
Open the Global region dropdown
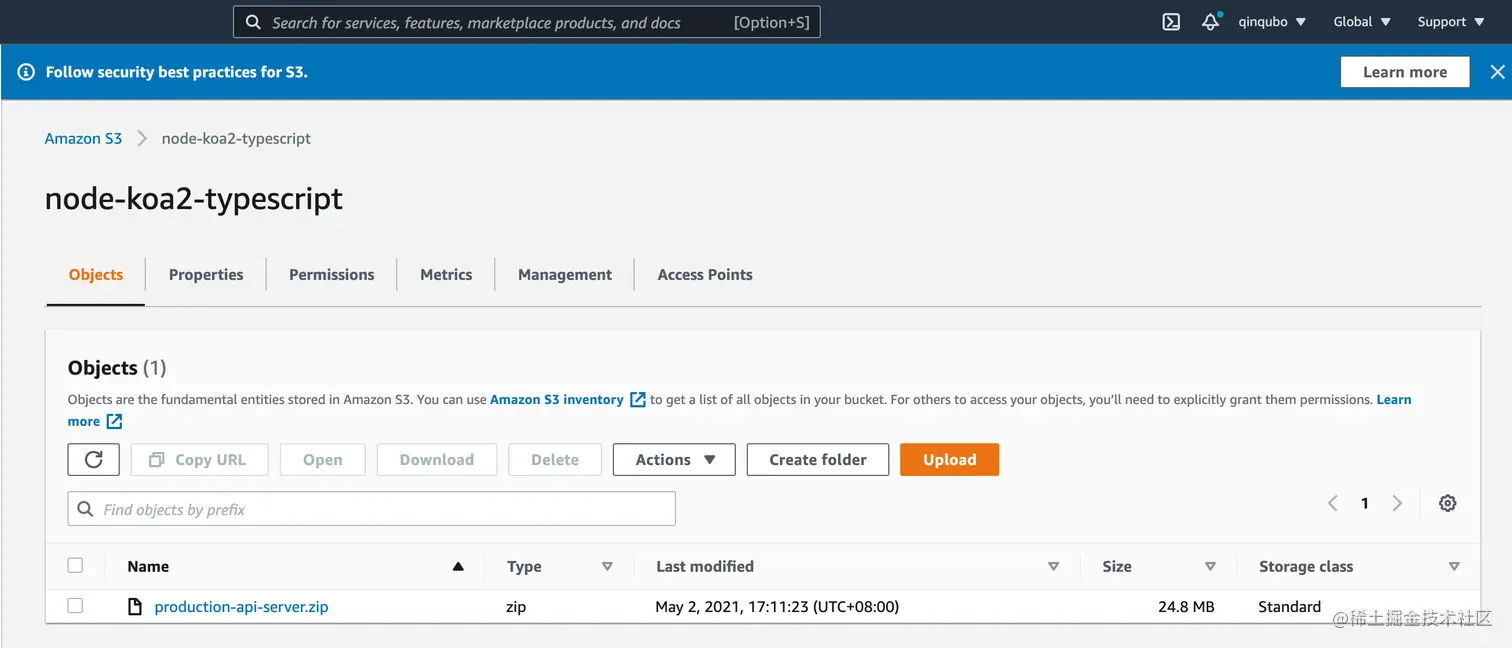pyautogui.click(x=1361, y=21)
